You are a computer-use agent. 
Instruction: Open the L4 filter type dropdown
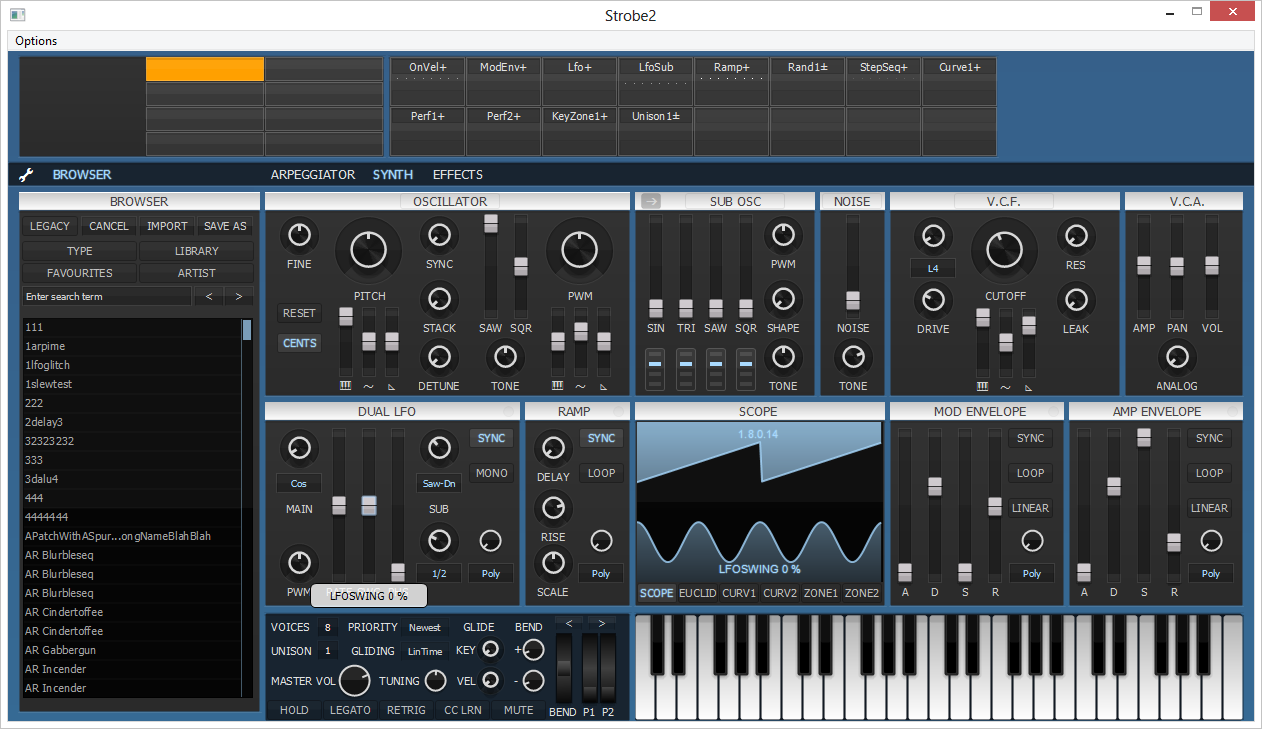(932, 268)
